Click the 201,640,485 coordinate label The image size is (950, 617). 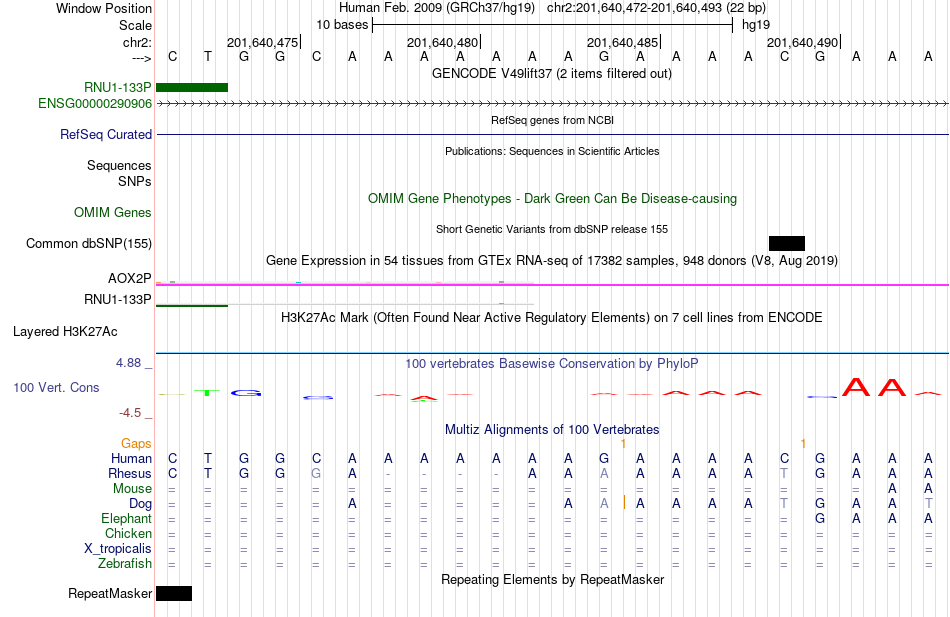(623, 42)
